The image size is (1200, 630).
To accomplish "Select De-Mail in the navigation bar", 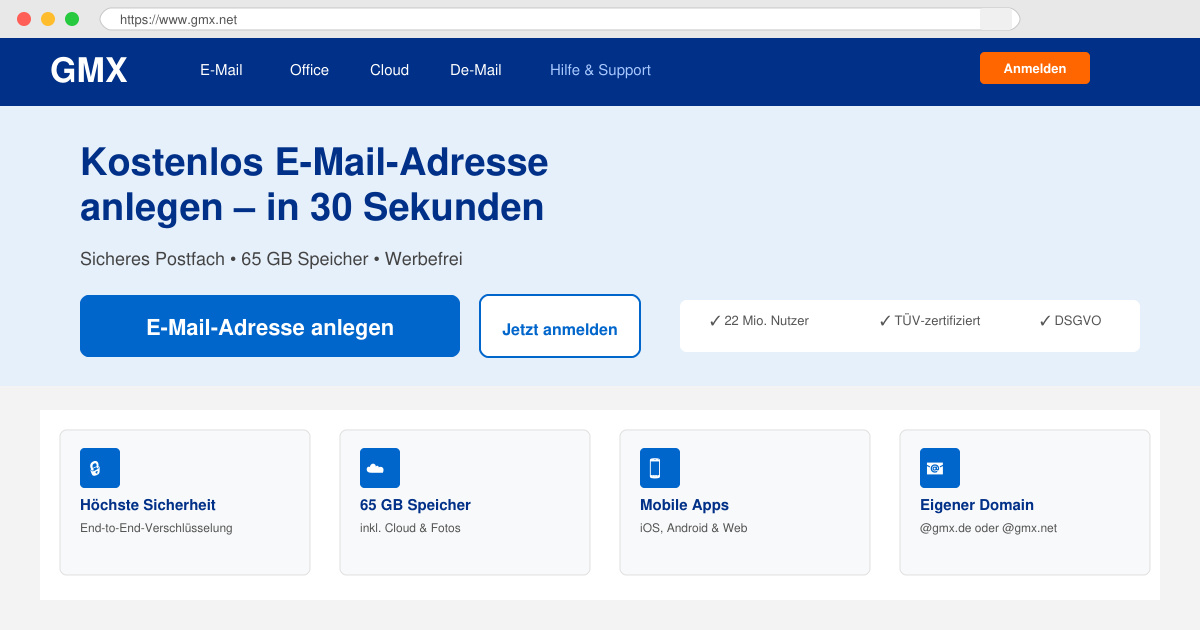I will pyautogui.click(x=476, y=70).
